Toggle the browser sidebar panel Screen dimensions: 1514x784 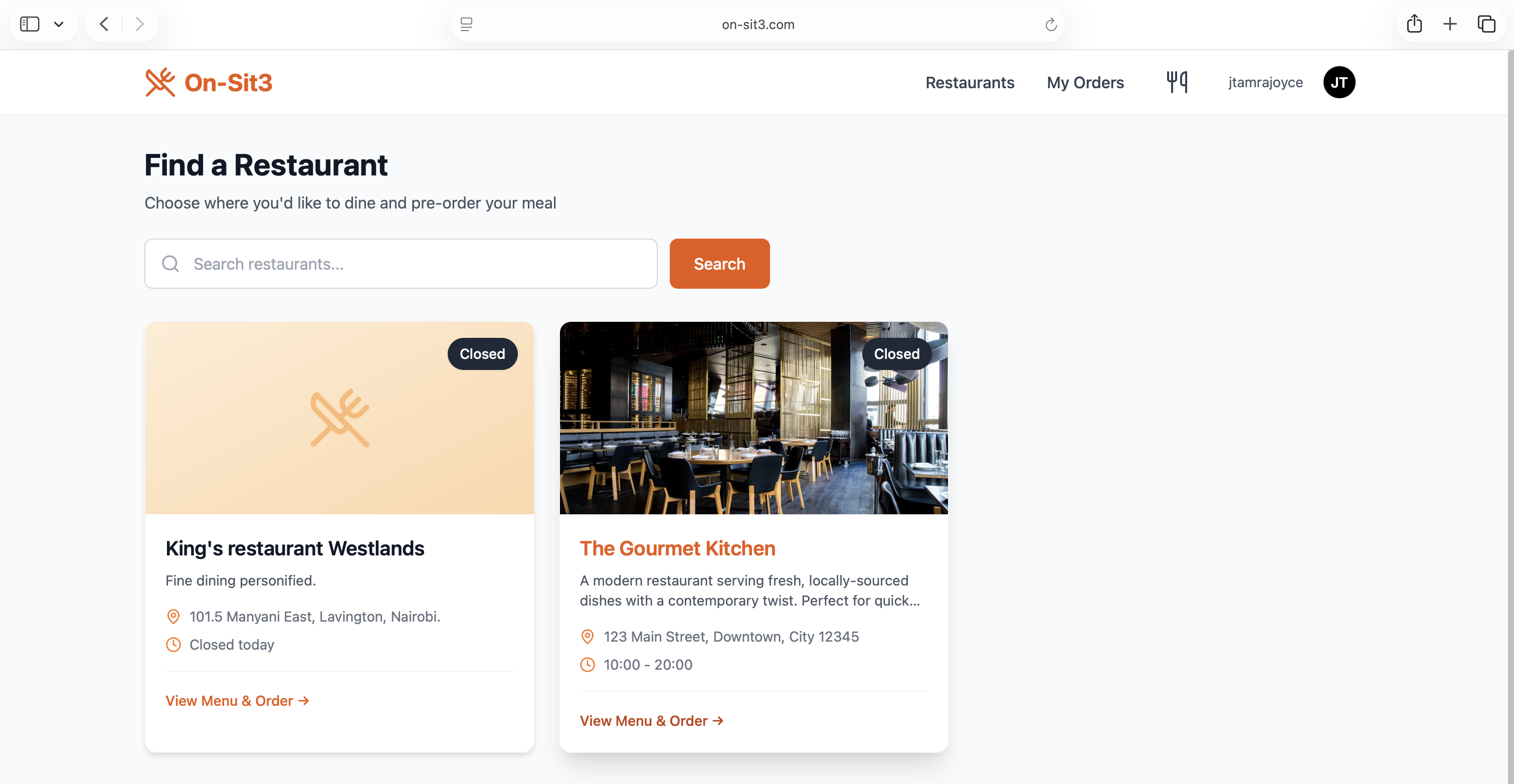pos(30,24)
